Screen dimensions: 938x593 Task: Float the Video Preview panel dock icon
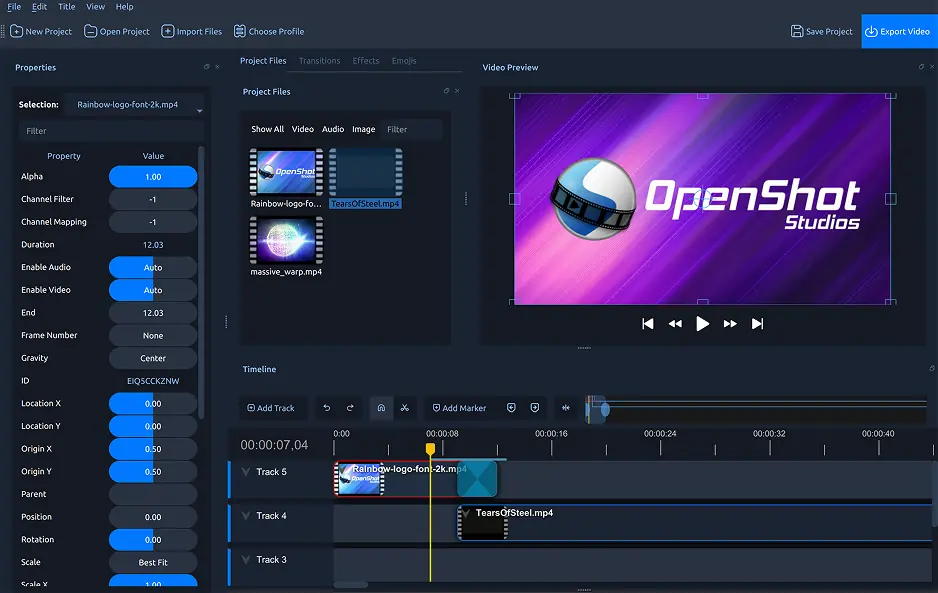pyautogui.click(x=921, y=66)
